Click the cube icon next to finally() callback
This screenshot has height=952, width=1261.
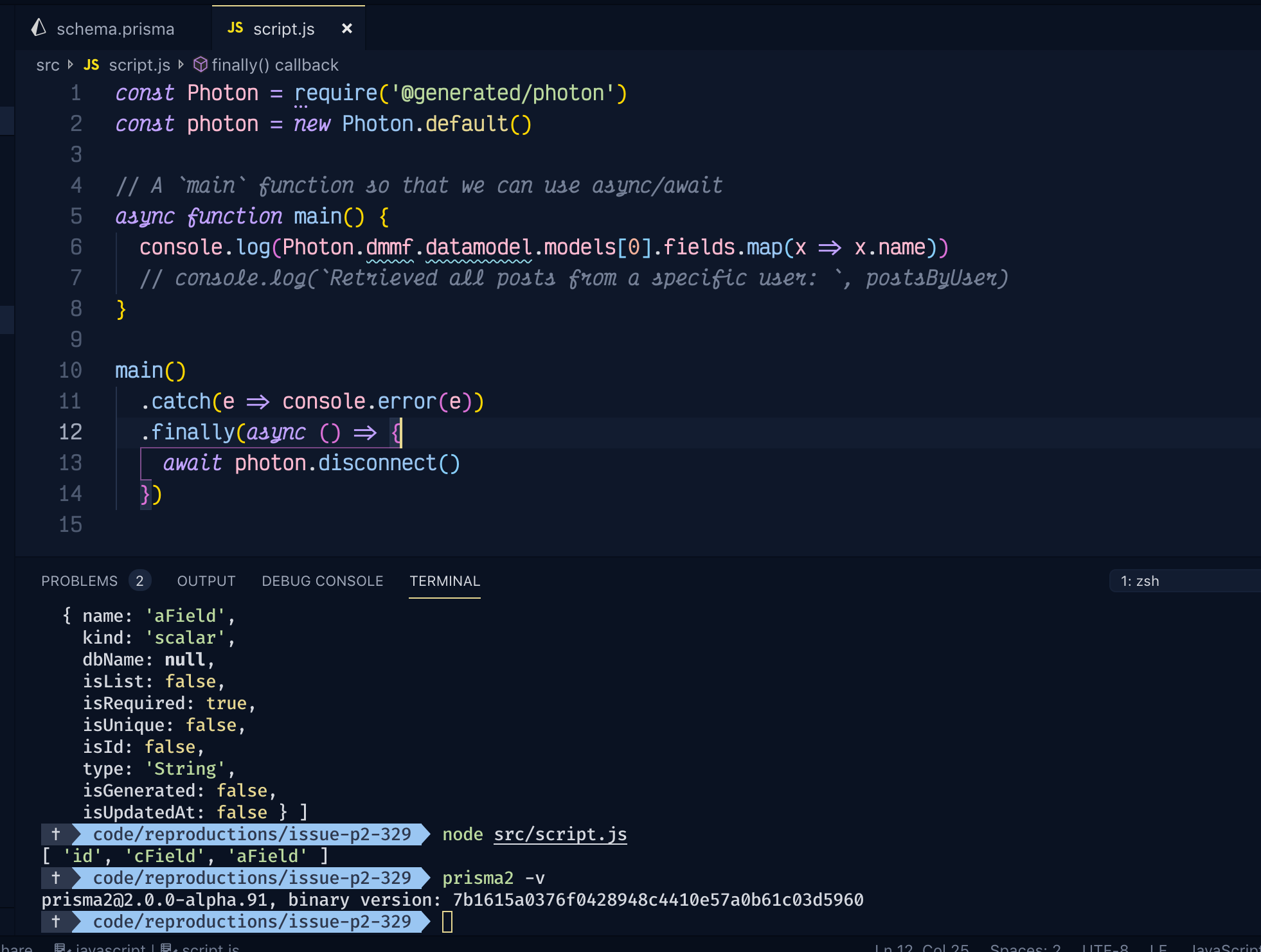(x=201, y=64)
